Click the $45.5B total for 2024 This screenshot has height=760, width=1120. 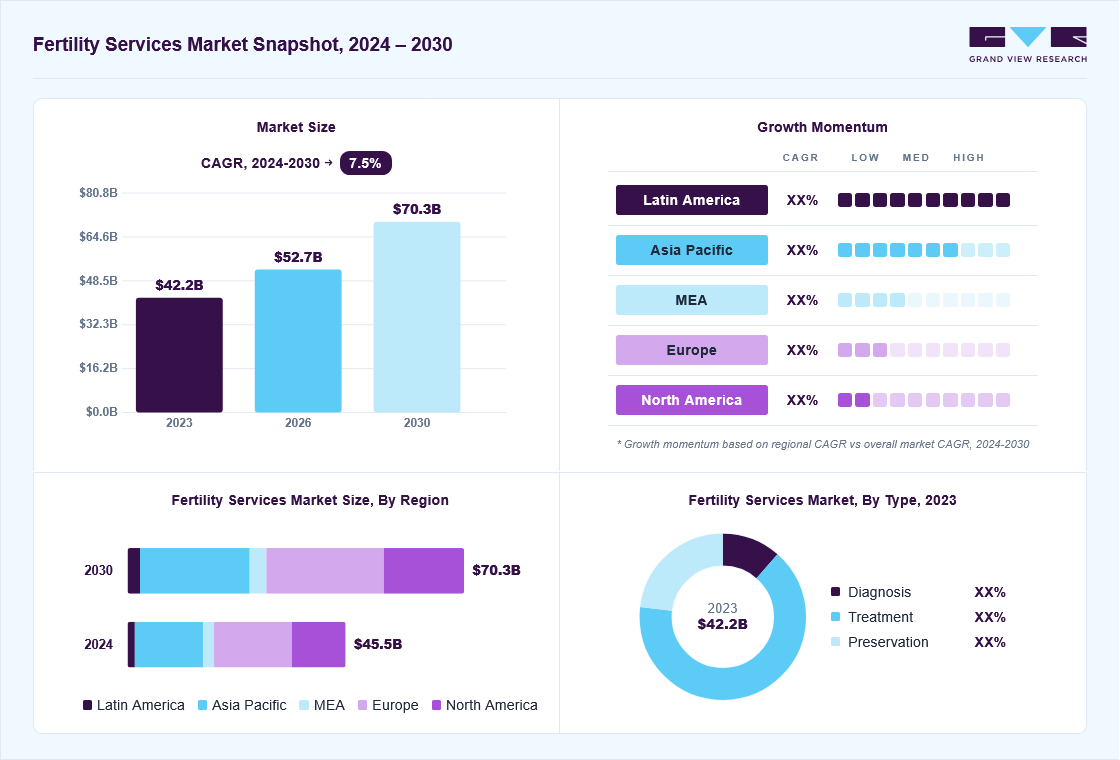(378, 644)
